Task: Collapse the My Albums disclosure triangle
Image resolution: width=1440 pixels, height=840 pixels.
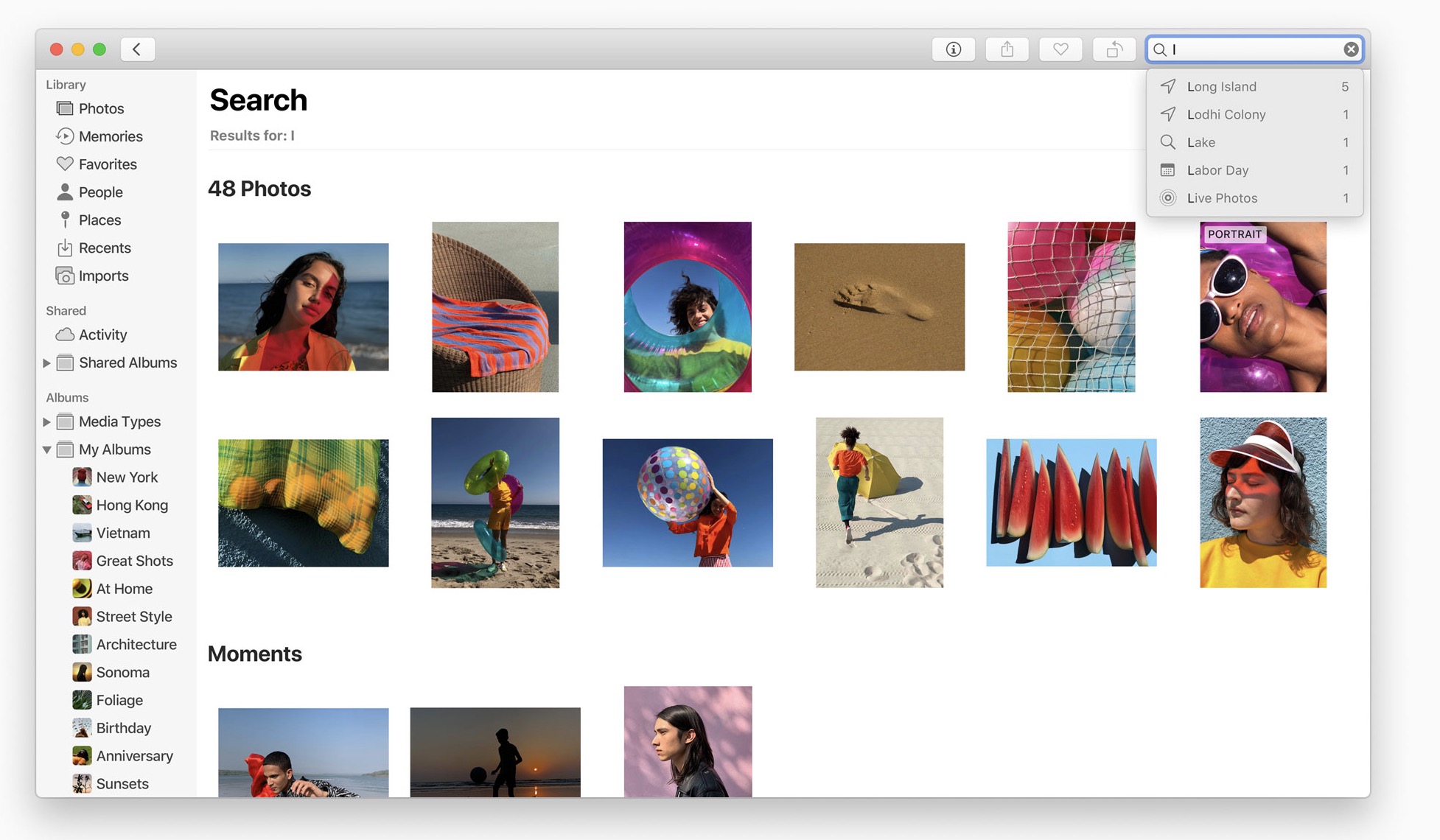Action: point(46,449)
